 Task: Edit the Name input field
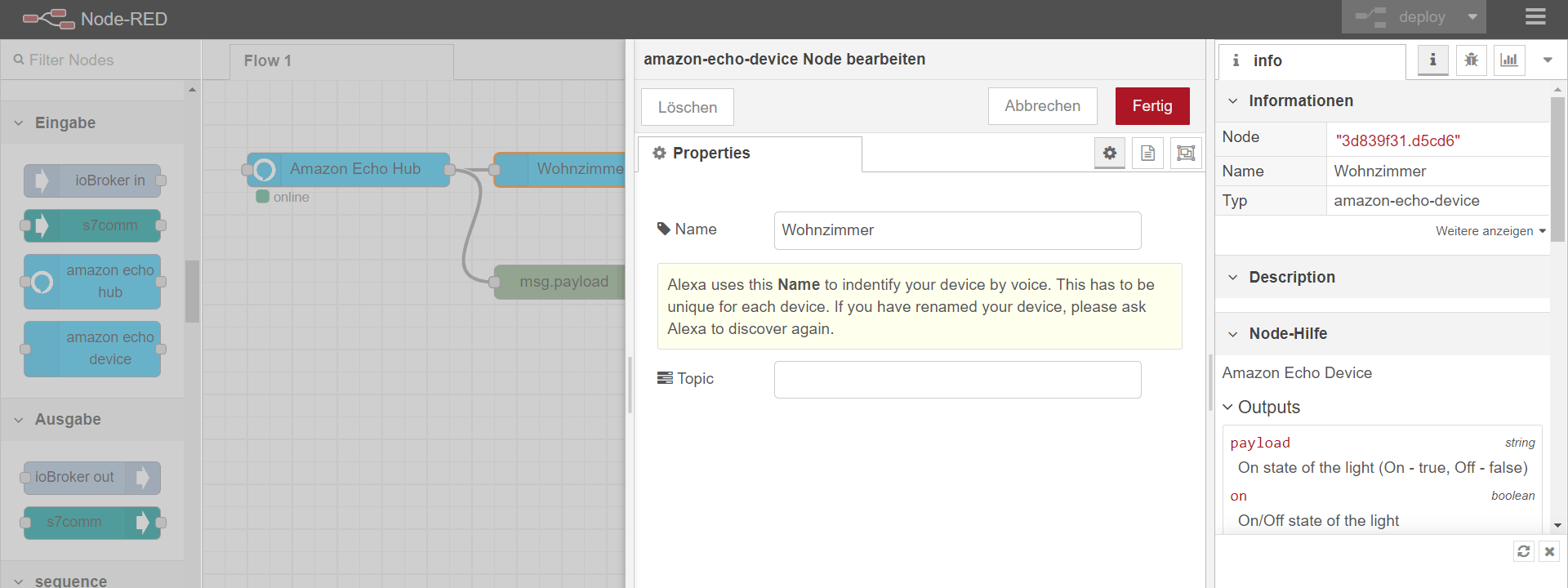(957, 230)
